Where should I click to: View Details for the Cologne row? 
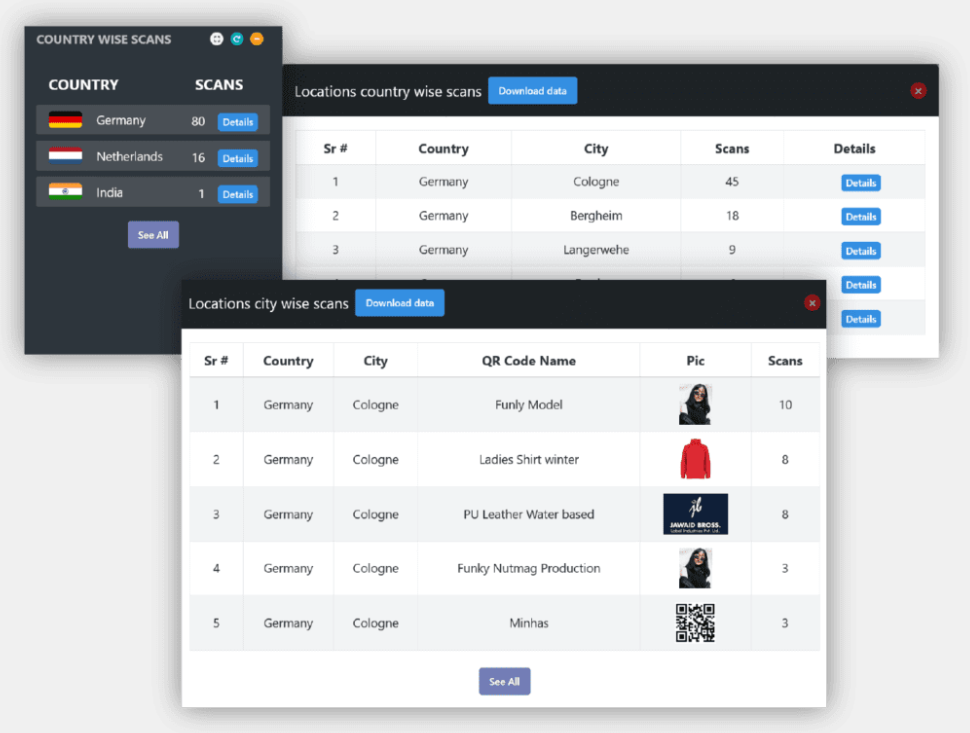(x=860, y=183)
